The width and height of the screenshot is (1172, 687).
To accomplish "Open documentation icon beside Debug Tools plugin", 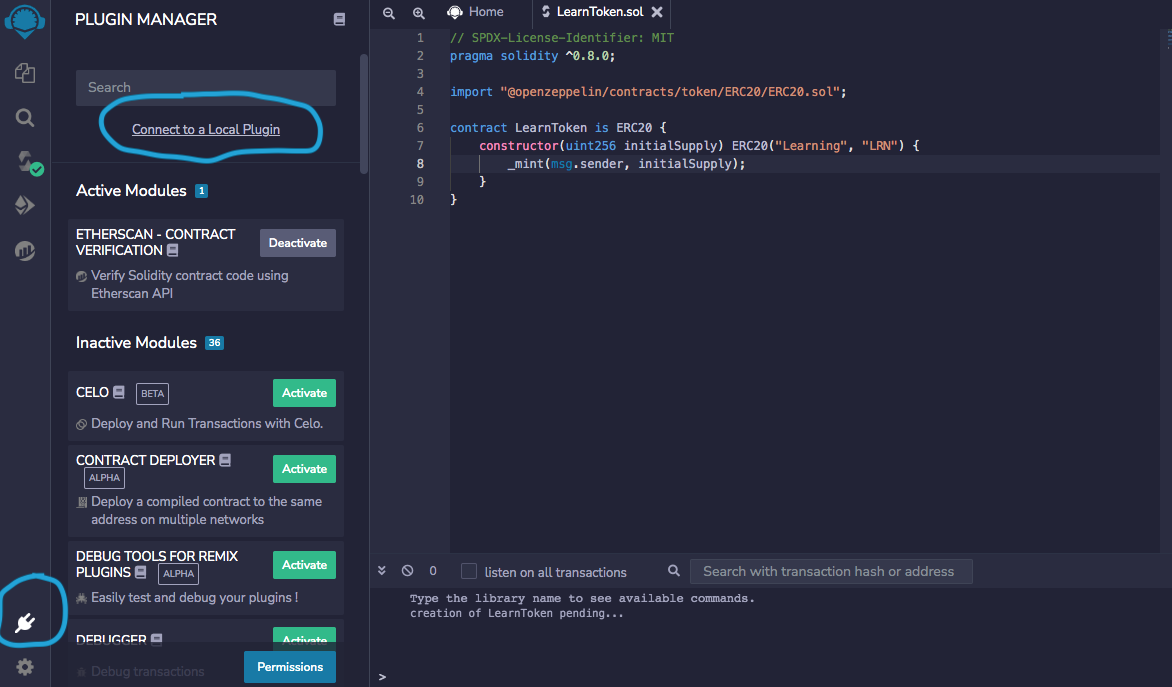I will click(141, 572).
